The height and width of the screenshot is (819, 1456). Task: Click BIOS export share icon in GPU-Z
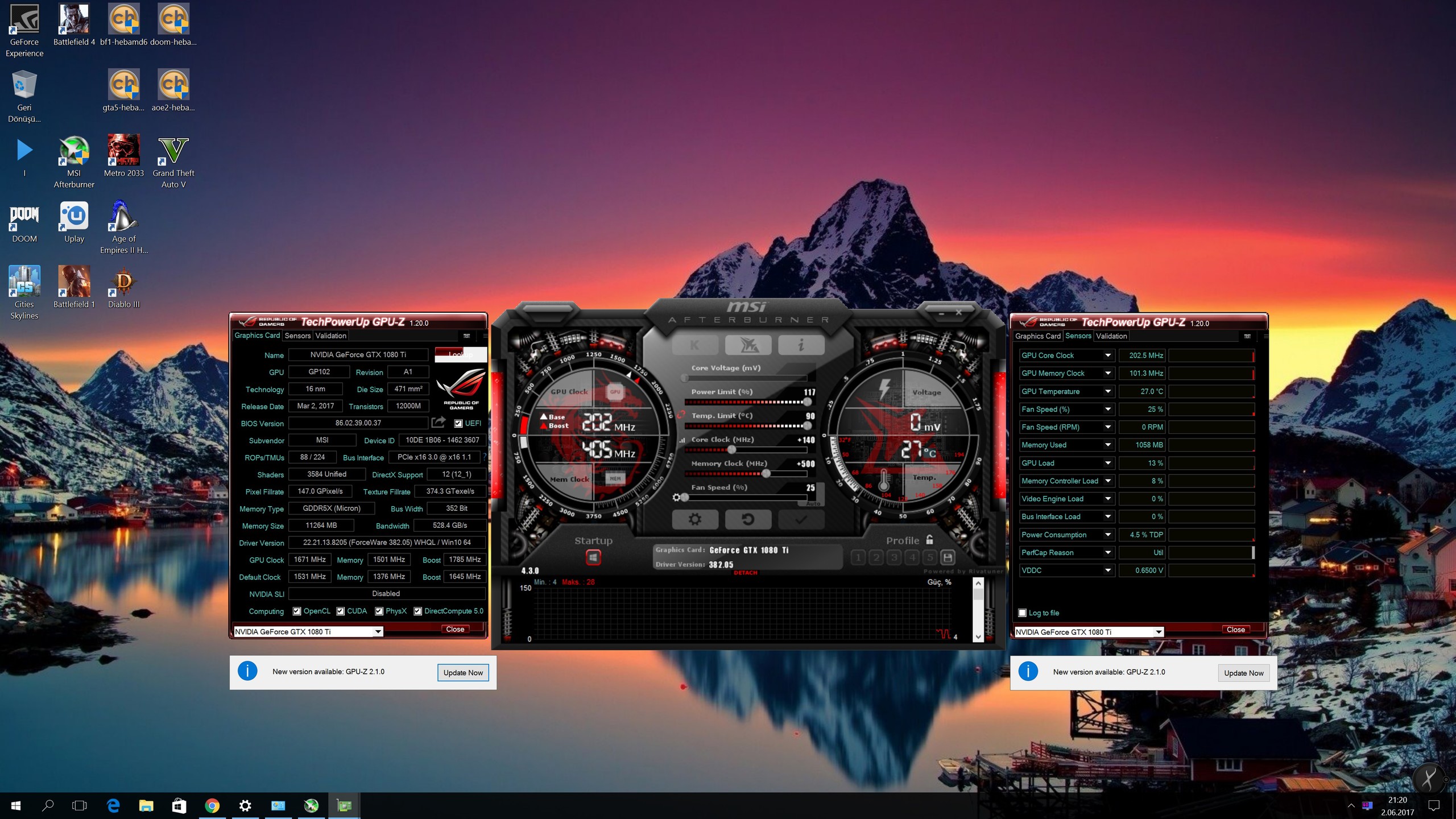439,422
